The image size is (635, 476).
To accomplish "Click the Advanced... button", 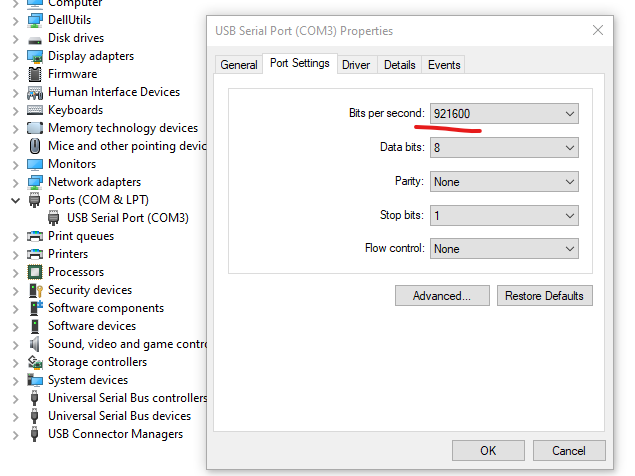I will 442,296.
